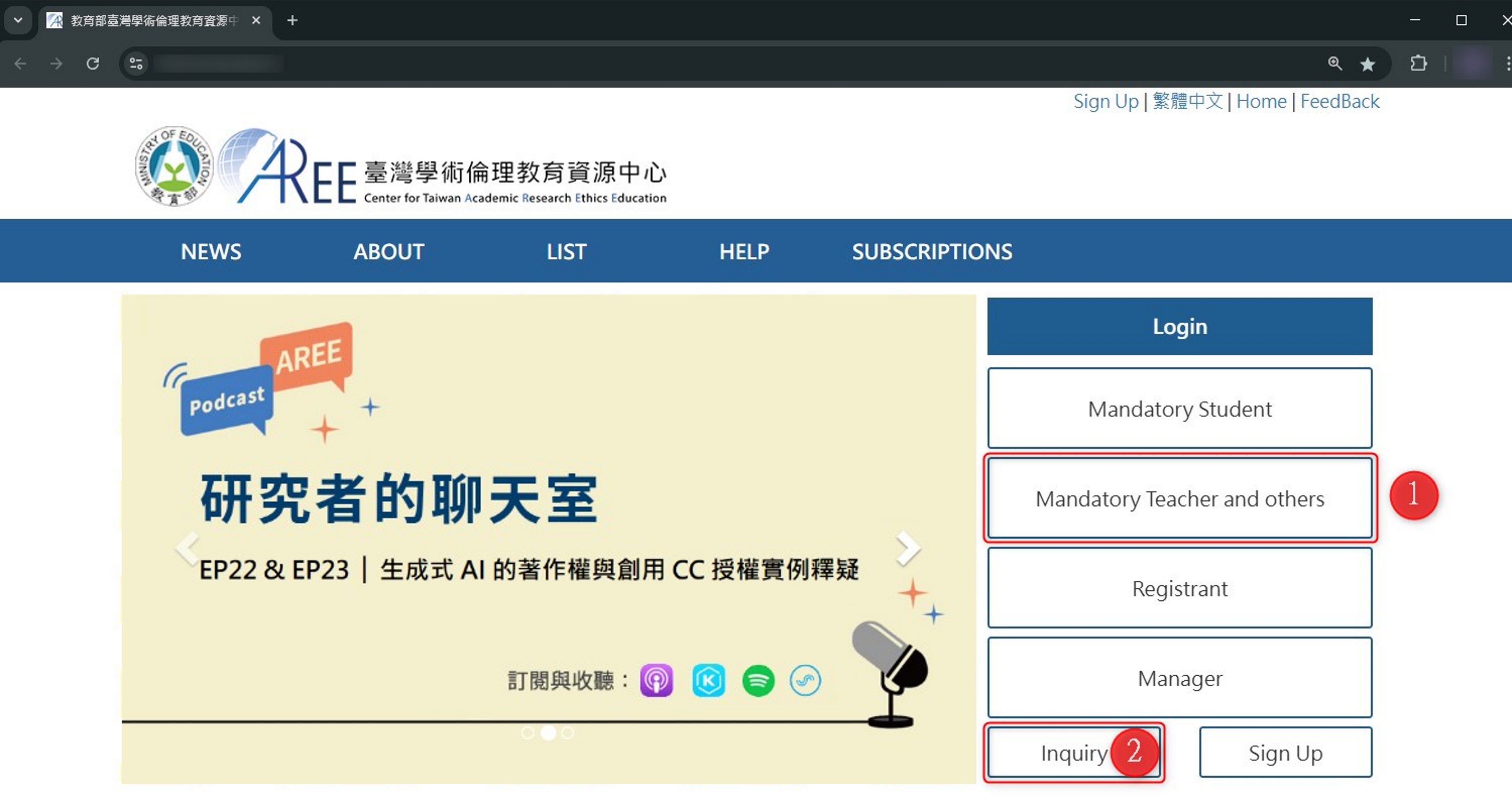Click the browser forward arrow
Image resolution: width=1512 pixels, height=799 pixels.
56,63
